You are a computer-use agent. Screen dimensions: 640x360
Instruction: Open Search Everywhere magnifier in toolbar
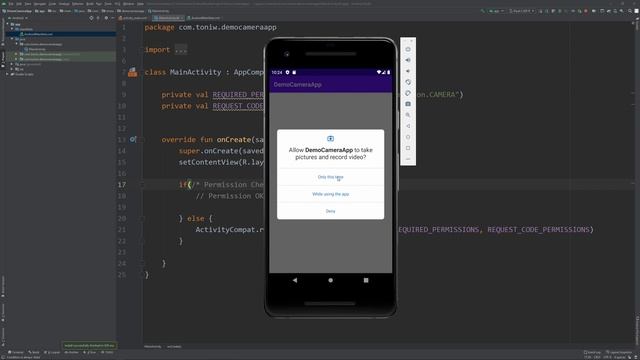coord(630,11)
